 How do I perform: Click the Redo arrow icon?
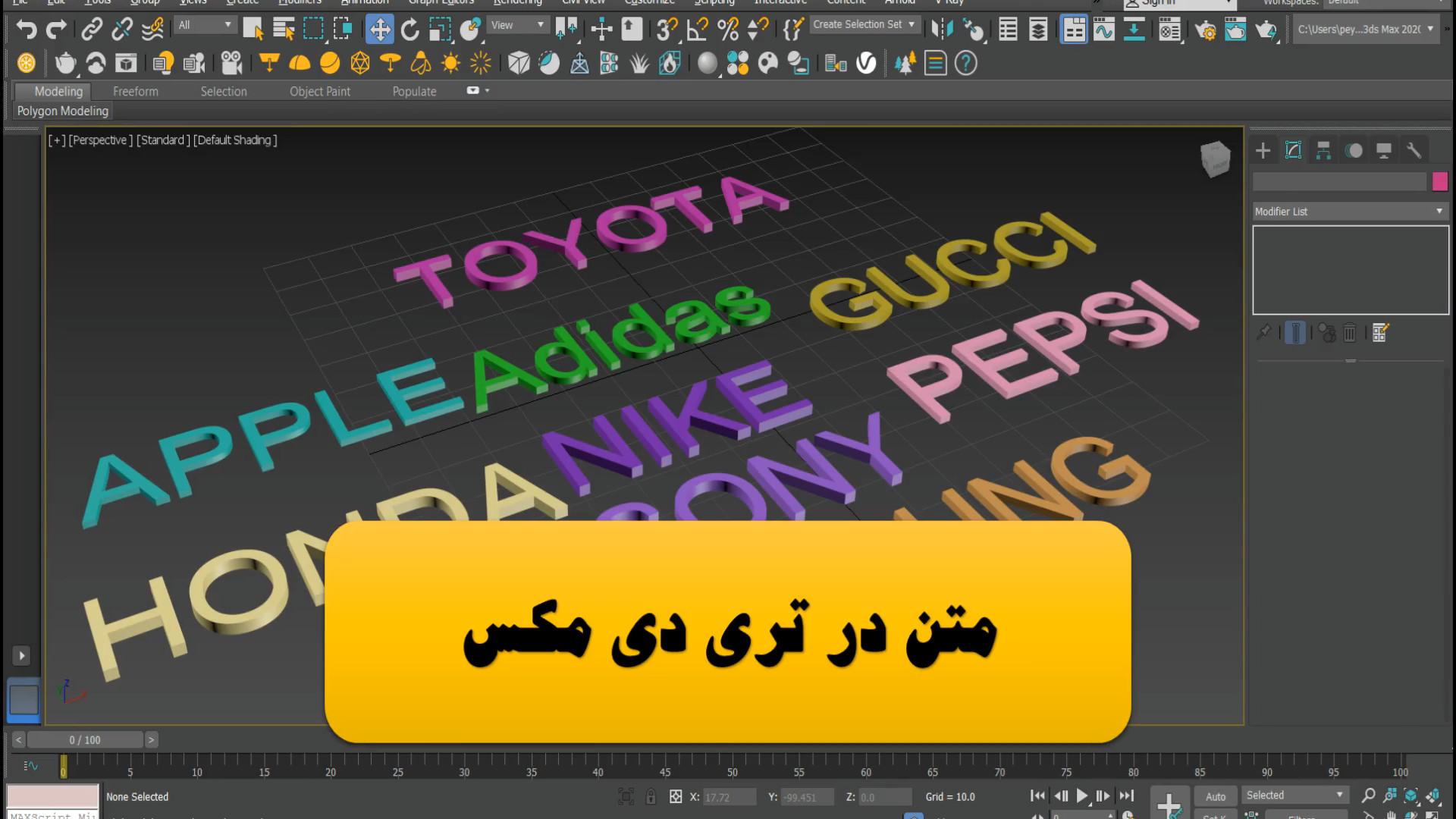tap(56, 30)
